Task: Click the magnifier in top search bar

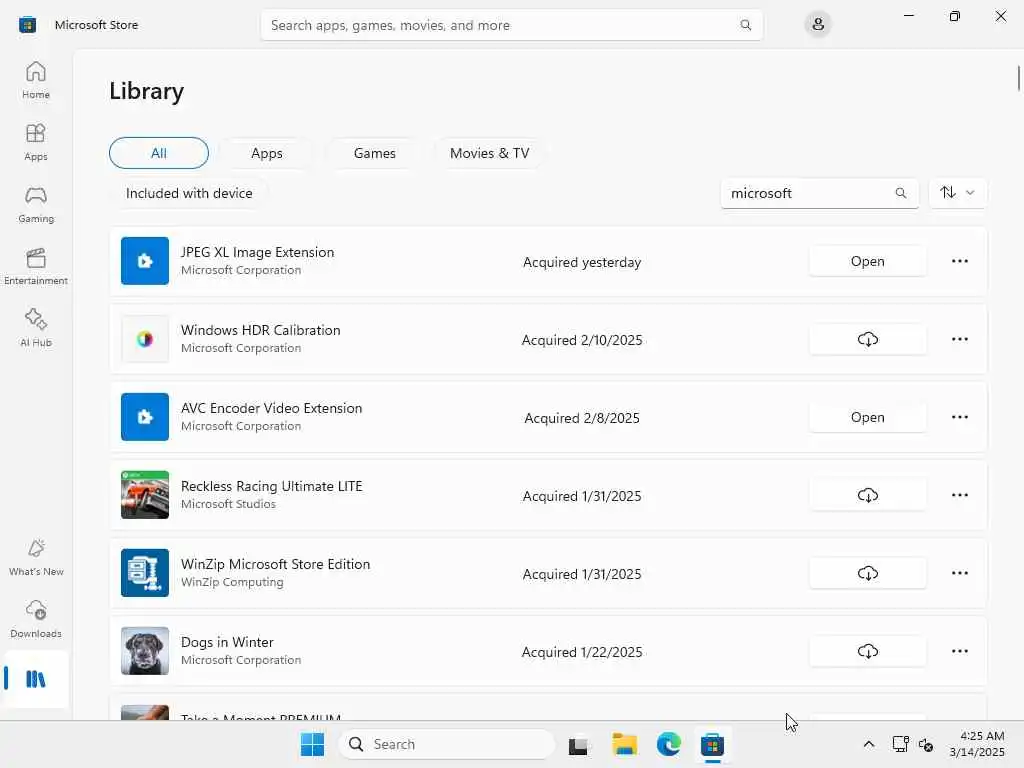Action: 745,25
